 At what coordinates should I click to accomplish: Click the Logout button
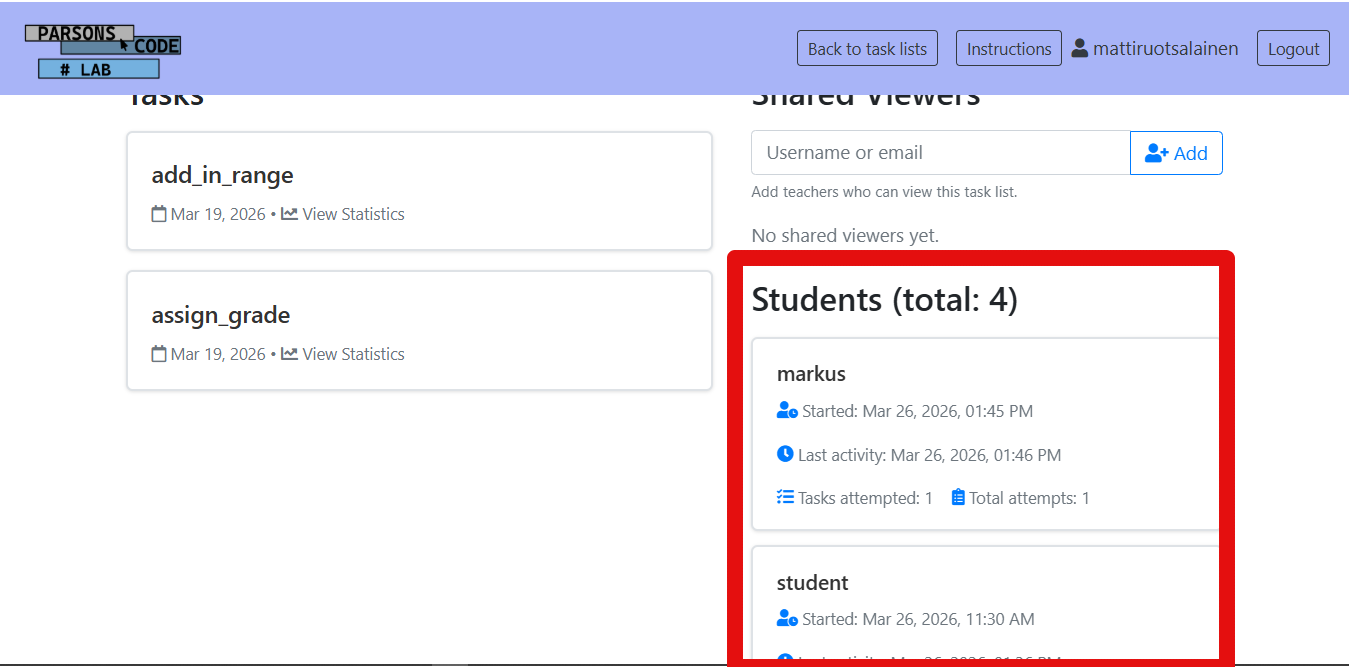1292,47
